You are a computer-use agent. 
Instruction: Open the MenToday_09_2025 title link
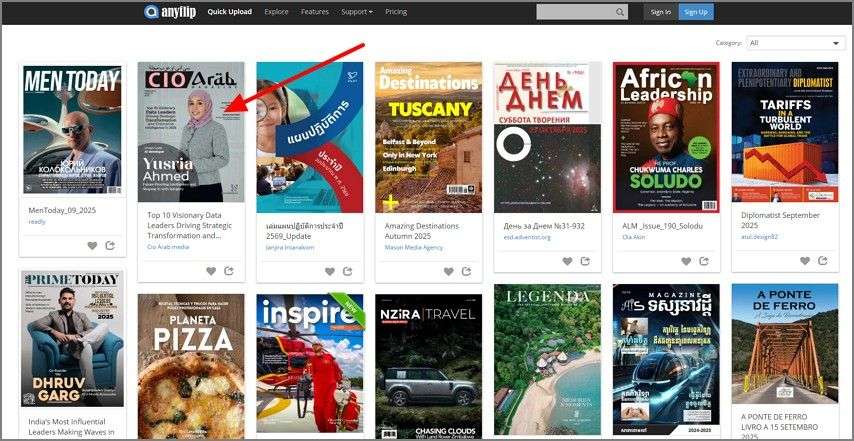point(62,210)
